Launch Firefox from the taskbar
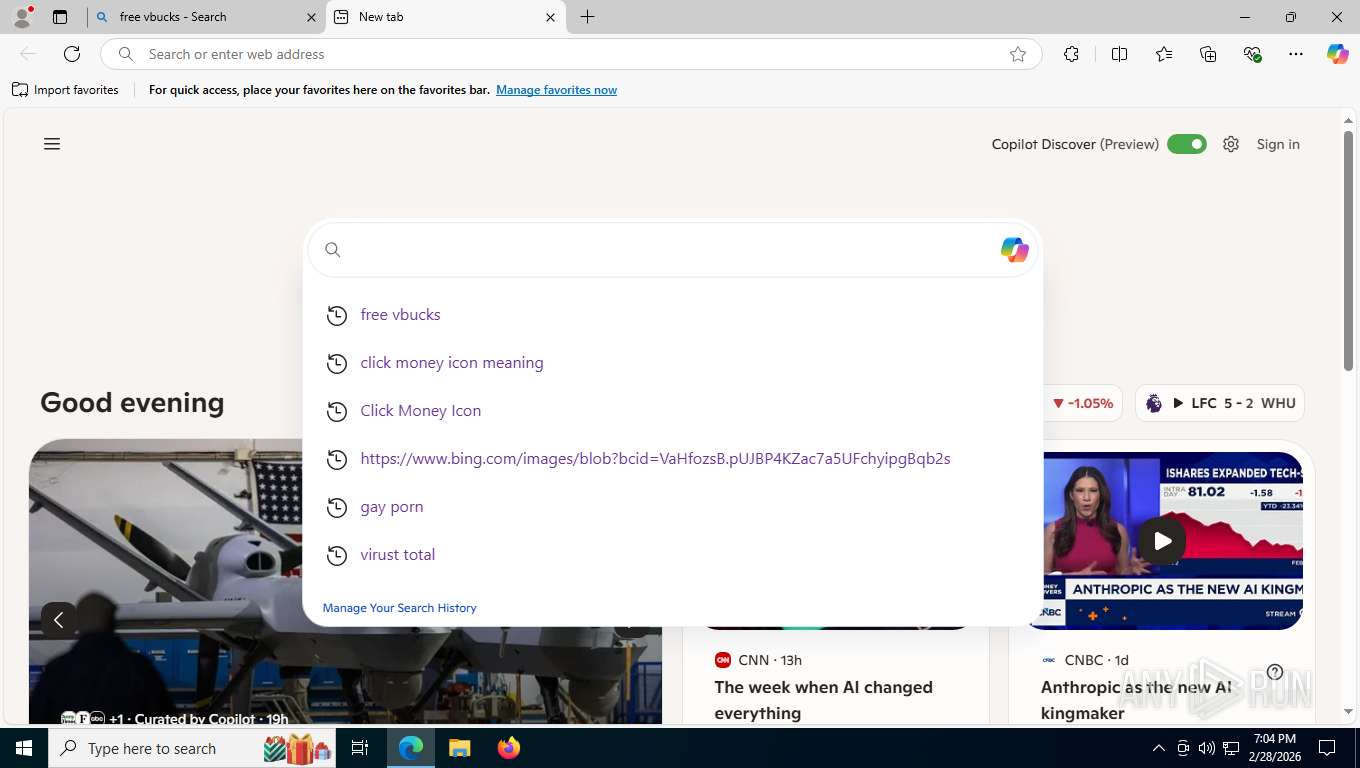 [509, 748]
